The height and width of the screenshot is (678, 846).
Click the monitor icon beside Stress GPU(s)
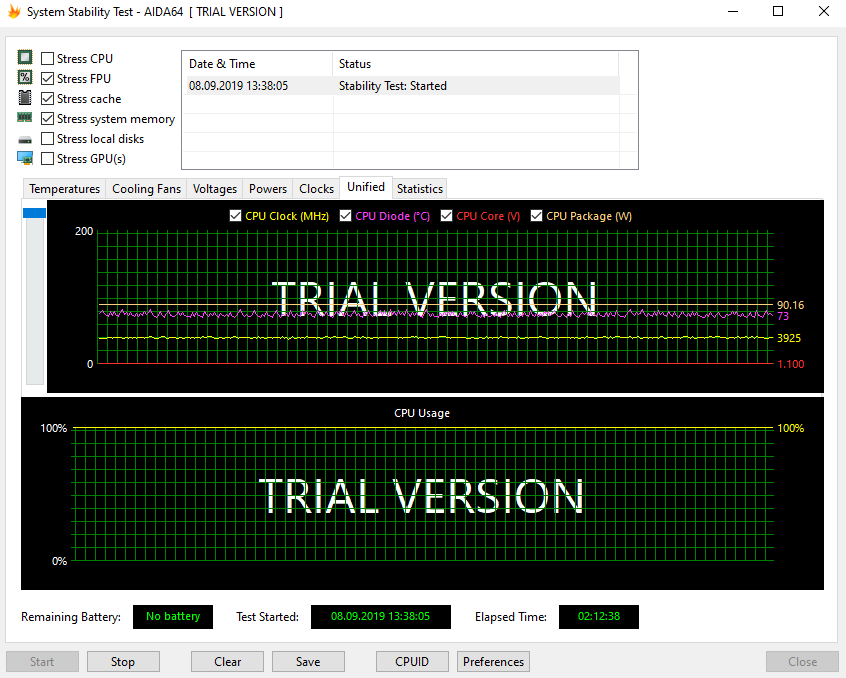click(x=25, y=158)
